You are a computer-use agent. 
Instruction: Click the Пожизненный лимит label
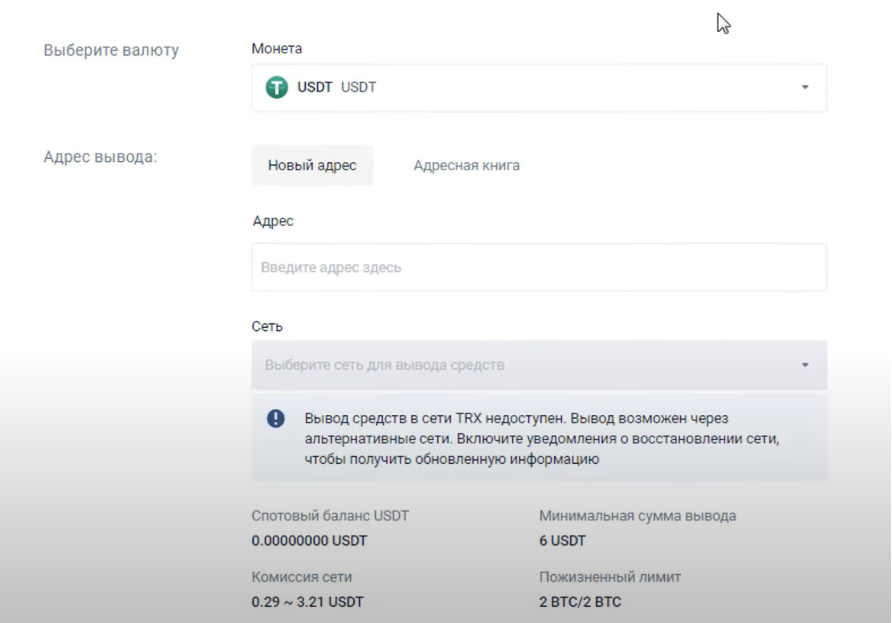610,577
